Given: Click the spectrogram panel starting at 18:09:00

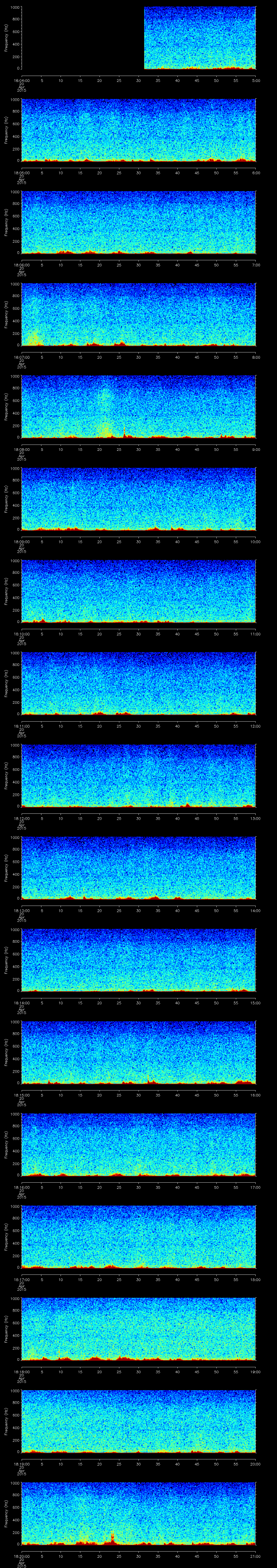Looking at the screenshot, I should click(x=139, y=499).
